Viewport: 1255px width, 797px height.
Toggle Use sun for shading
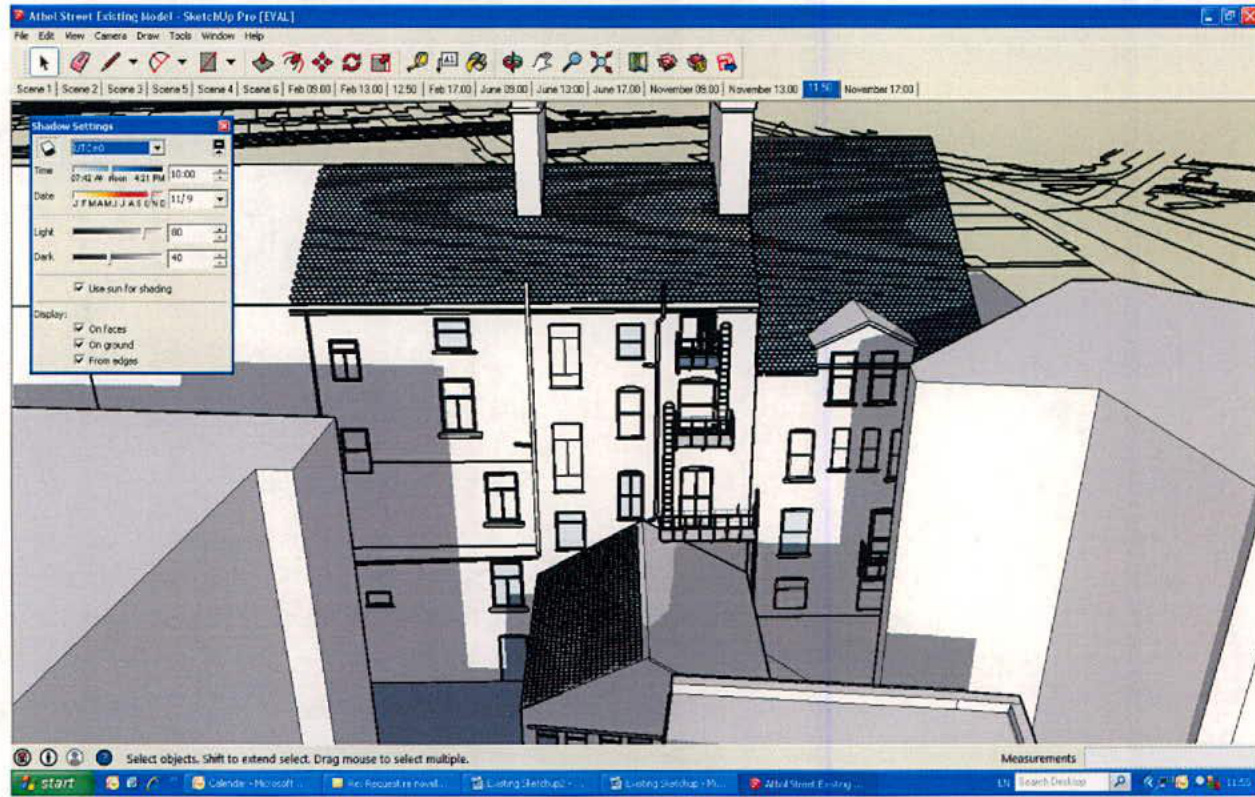click(79, 289)
